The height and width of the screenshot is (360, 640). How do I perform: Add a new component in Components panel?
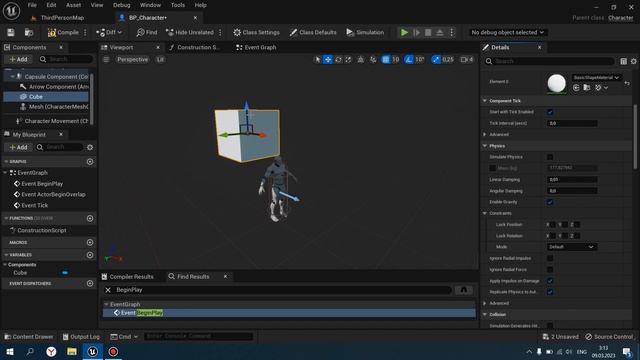point(18,60)
